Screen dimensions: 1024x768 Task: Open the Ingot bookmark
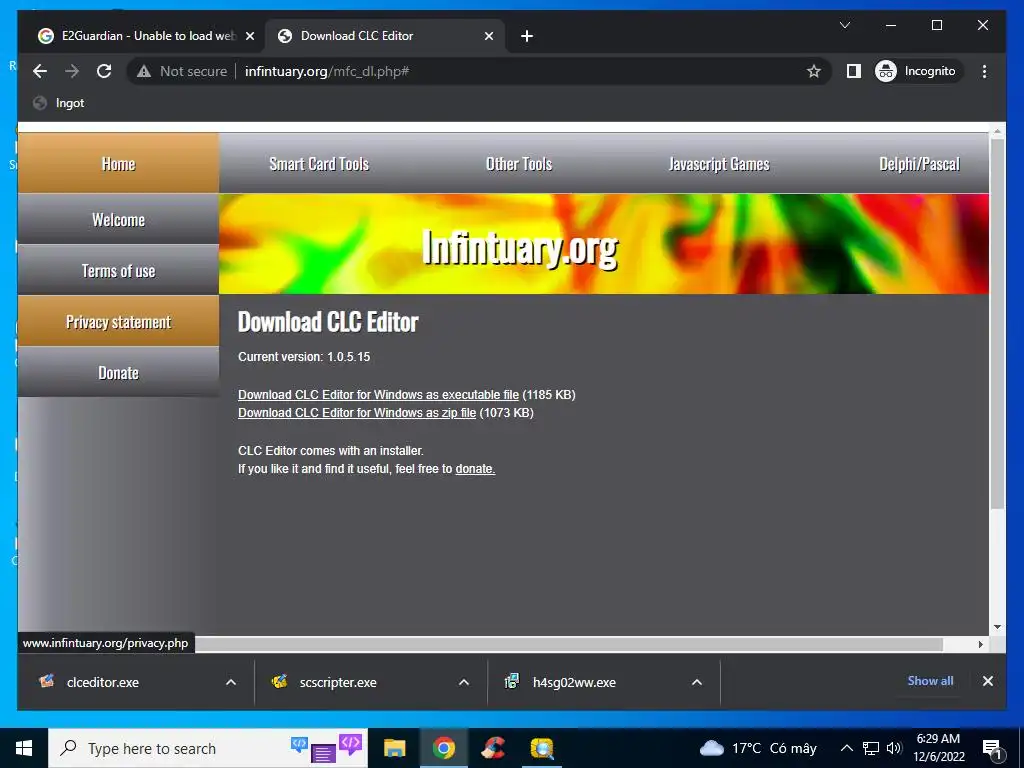coord(59,103)
